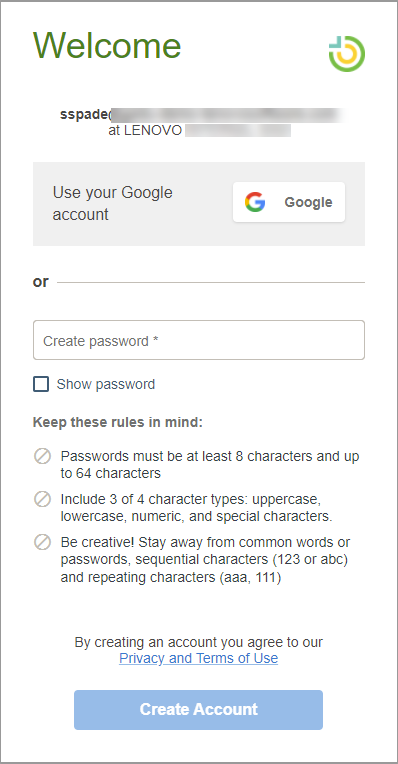Screen dimensions: 398x764
Task: Click the 'Use your Google account' text
Action: tap(113, 203)
